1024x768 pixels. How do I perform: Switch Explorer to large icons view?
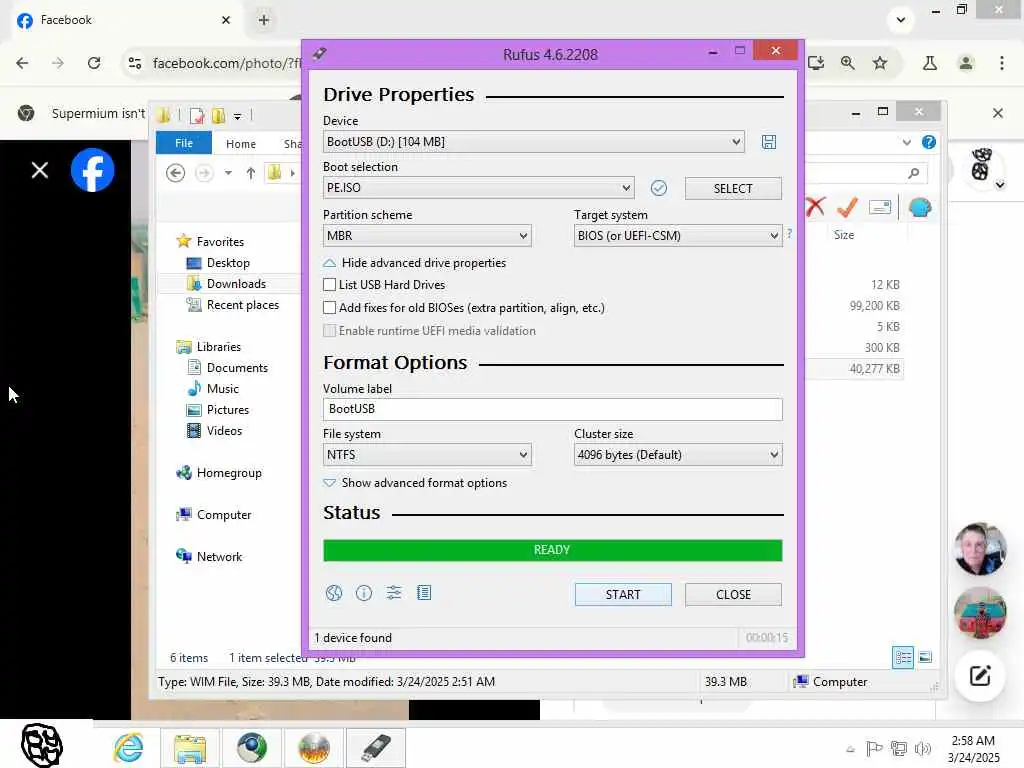click(x=925, y=657)
